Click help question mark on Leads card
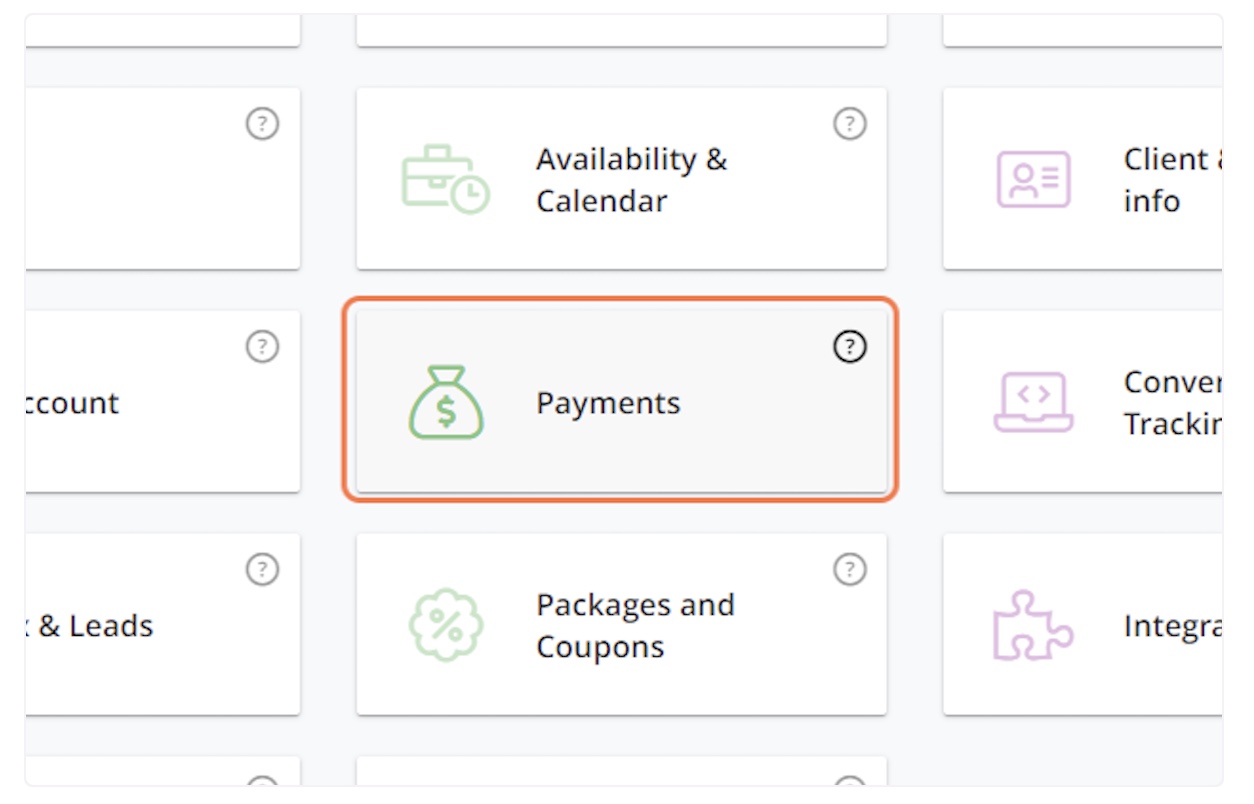Screen dimensions: 1254x804 click(262, 570)
